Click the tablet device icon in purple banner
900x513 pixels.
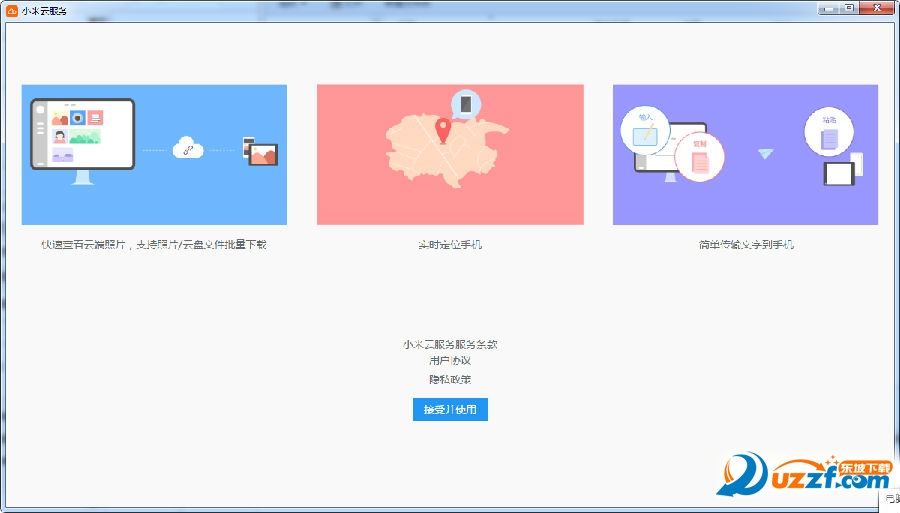839,174
